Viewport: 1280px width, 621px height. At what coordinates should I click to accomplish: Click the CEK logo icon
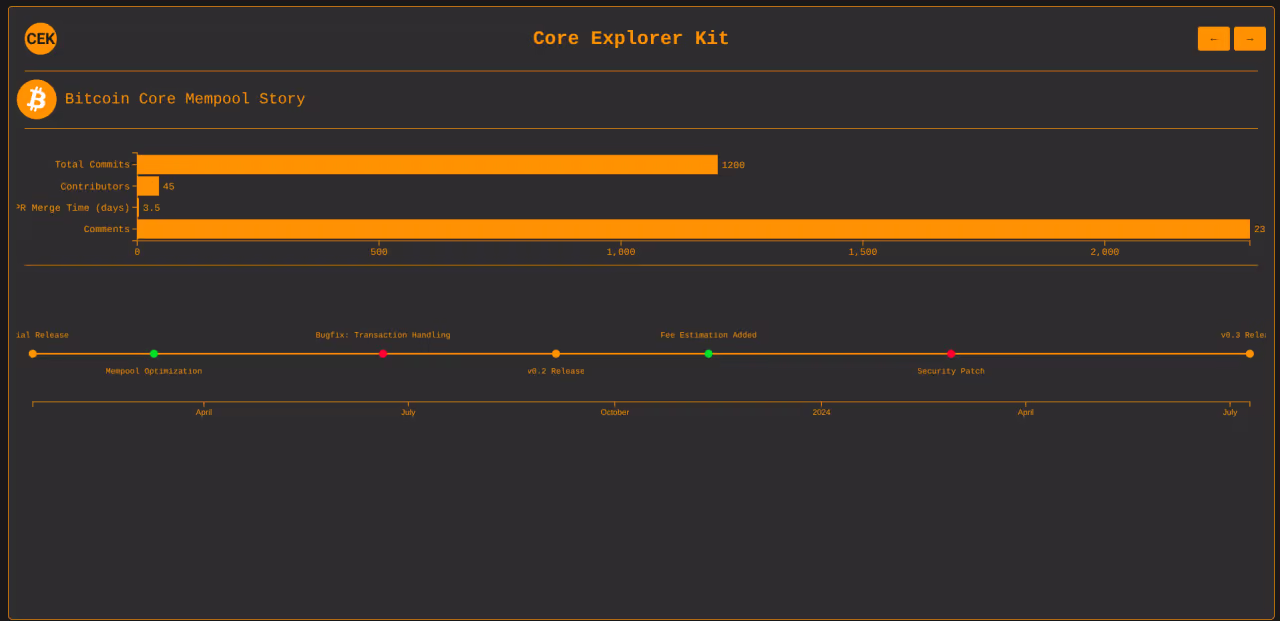pyautogui.click(x=41, y=39)
